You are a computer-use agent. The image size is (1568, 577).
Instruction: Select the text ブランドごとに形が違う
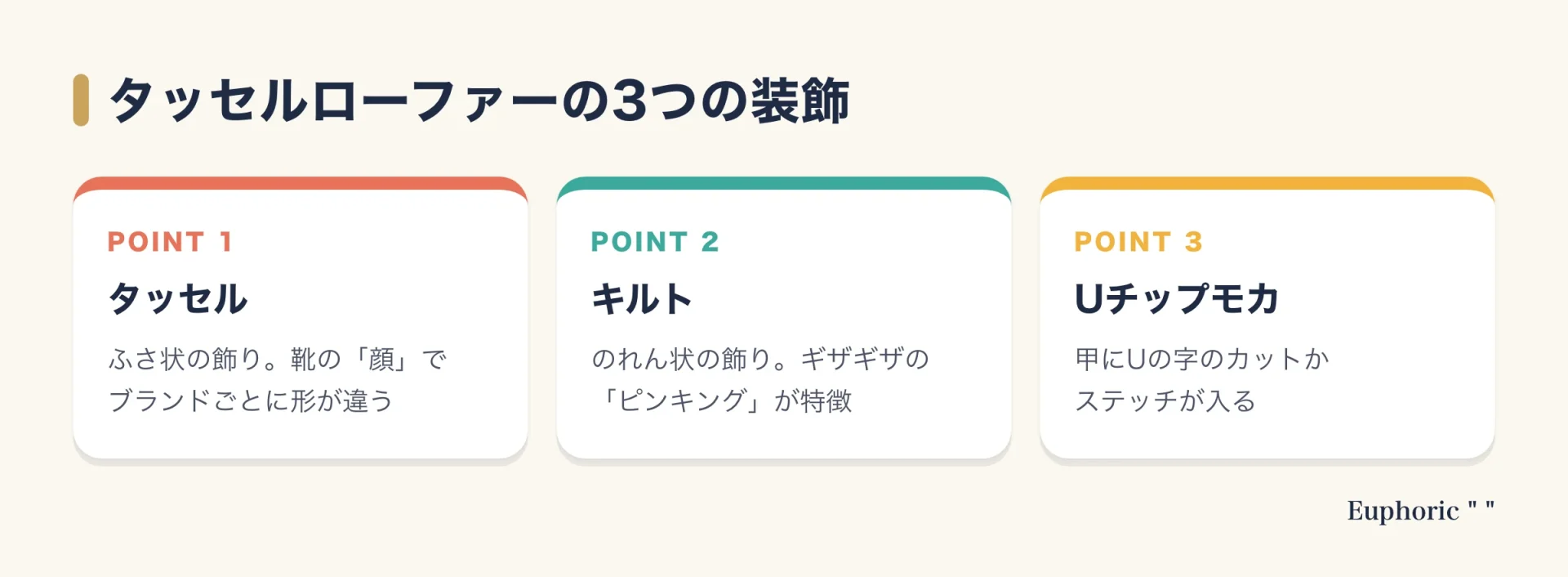pyautogui.click(x=251, y=400)
